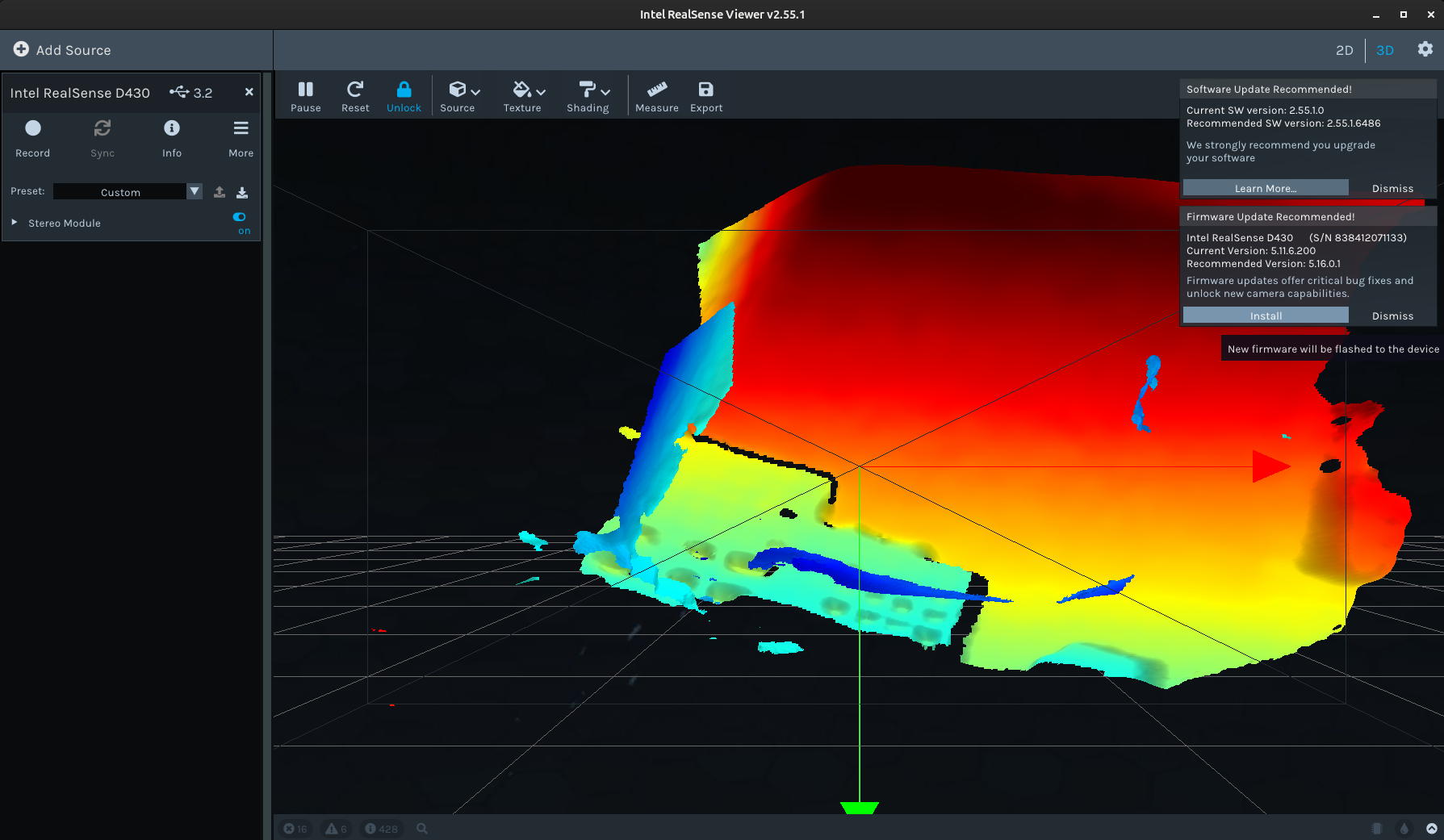Click the chip icon in status bar
Image resolution: width=1444 pixels, height=840 pixels.
1376,829
